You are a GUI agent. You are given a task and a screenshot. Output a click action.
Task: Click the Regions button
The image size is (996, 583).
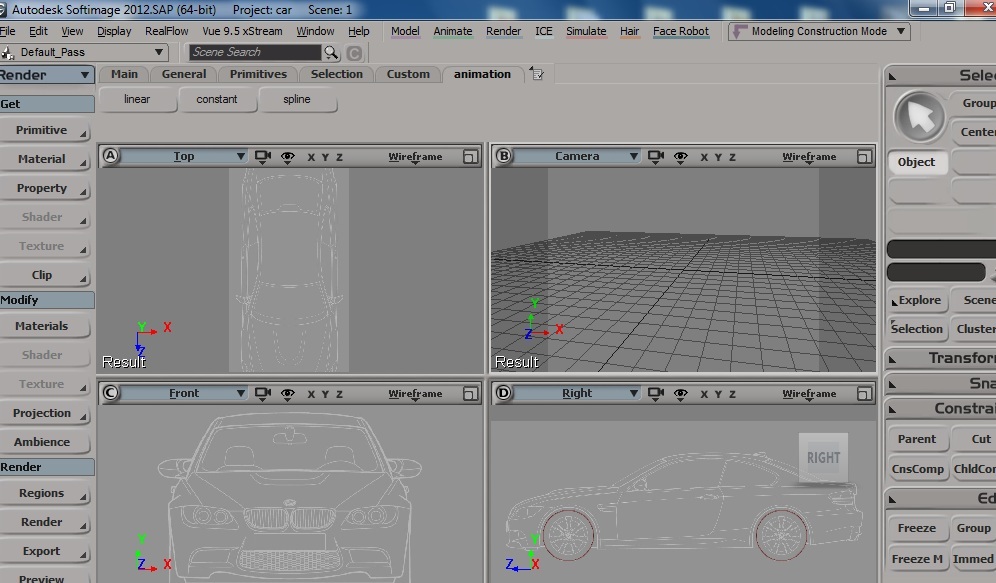44,493
